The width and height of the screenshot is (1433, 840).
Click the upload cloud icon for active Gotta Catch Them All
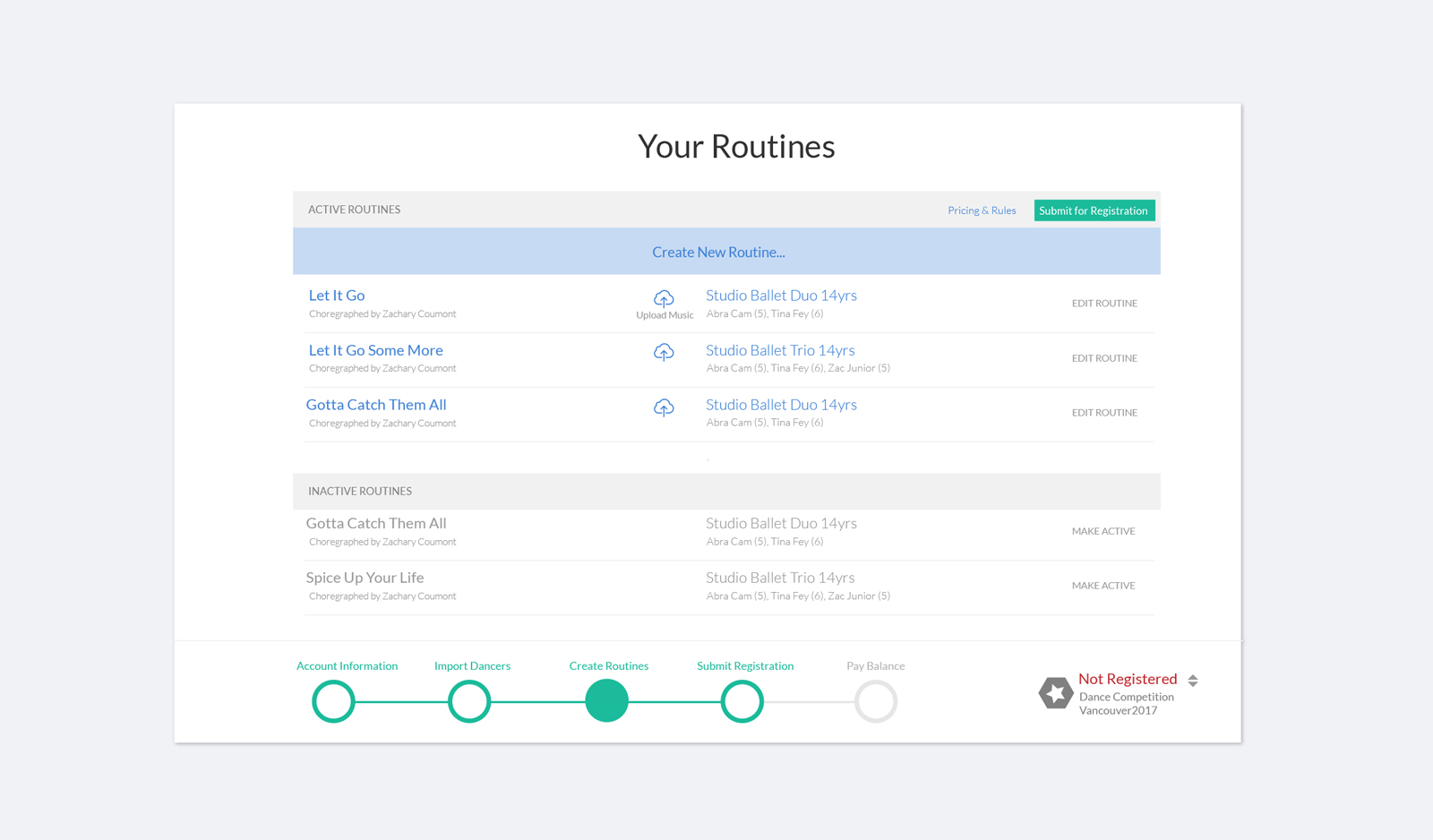[x=664, y=407]
